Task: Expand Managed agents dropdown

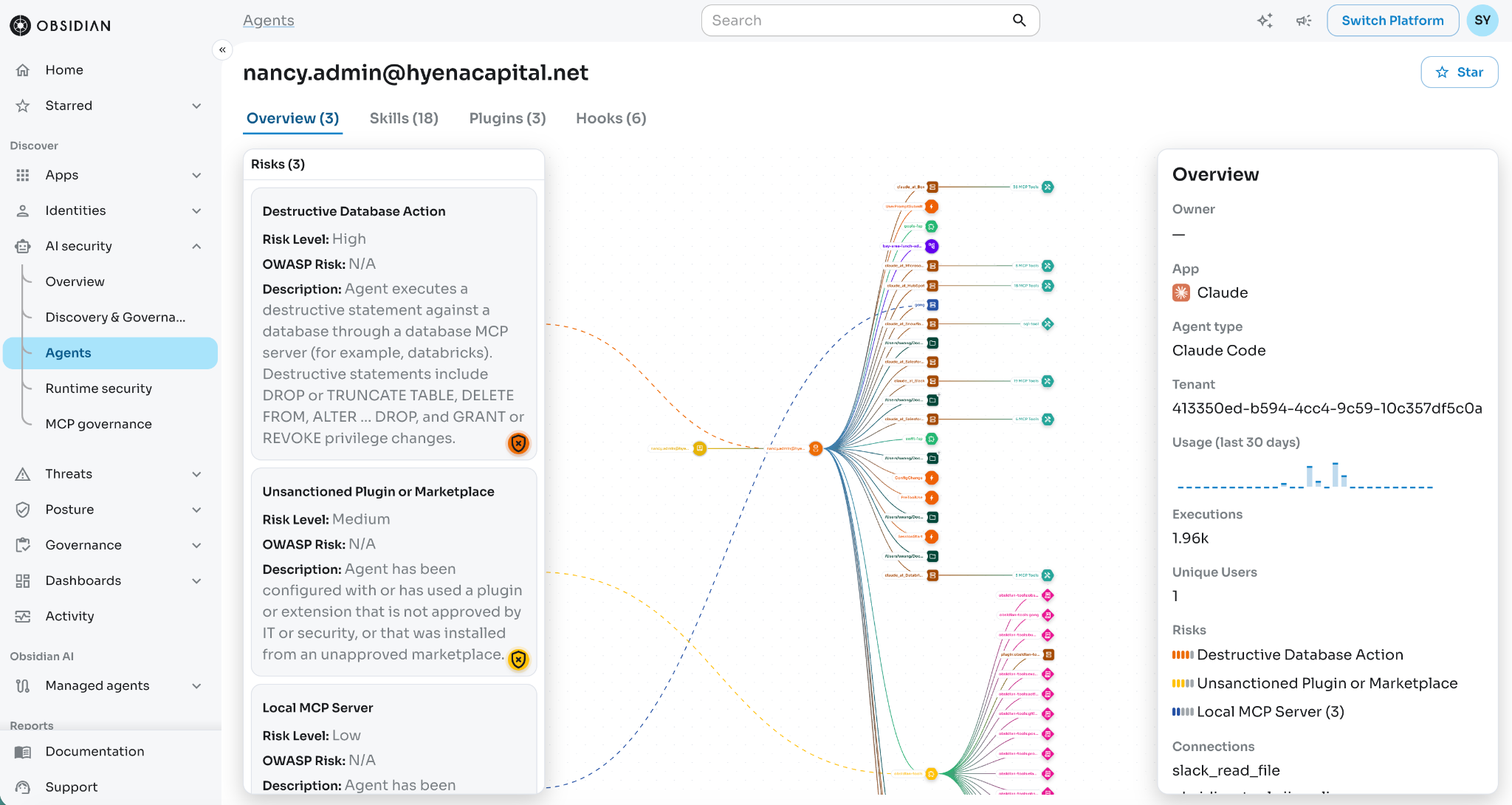Action: pos(196,686)
